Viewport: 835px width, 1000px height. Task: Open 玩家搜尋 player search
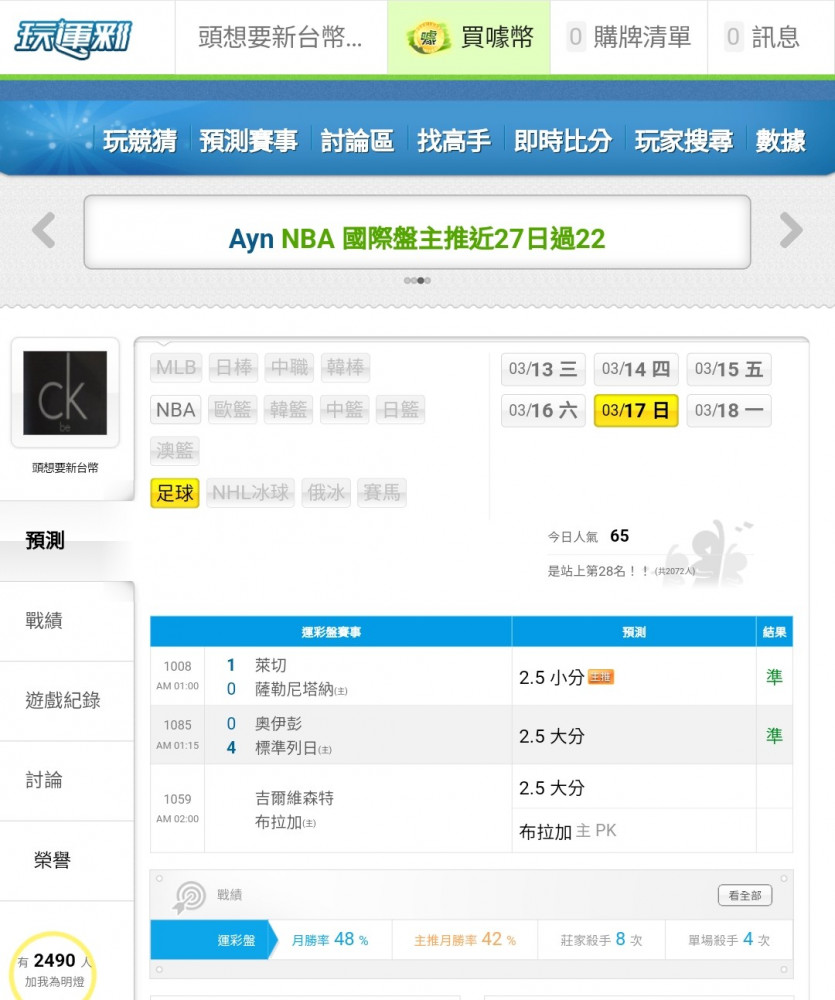pos(684,140)
